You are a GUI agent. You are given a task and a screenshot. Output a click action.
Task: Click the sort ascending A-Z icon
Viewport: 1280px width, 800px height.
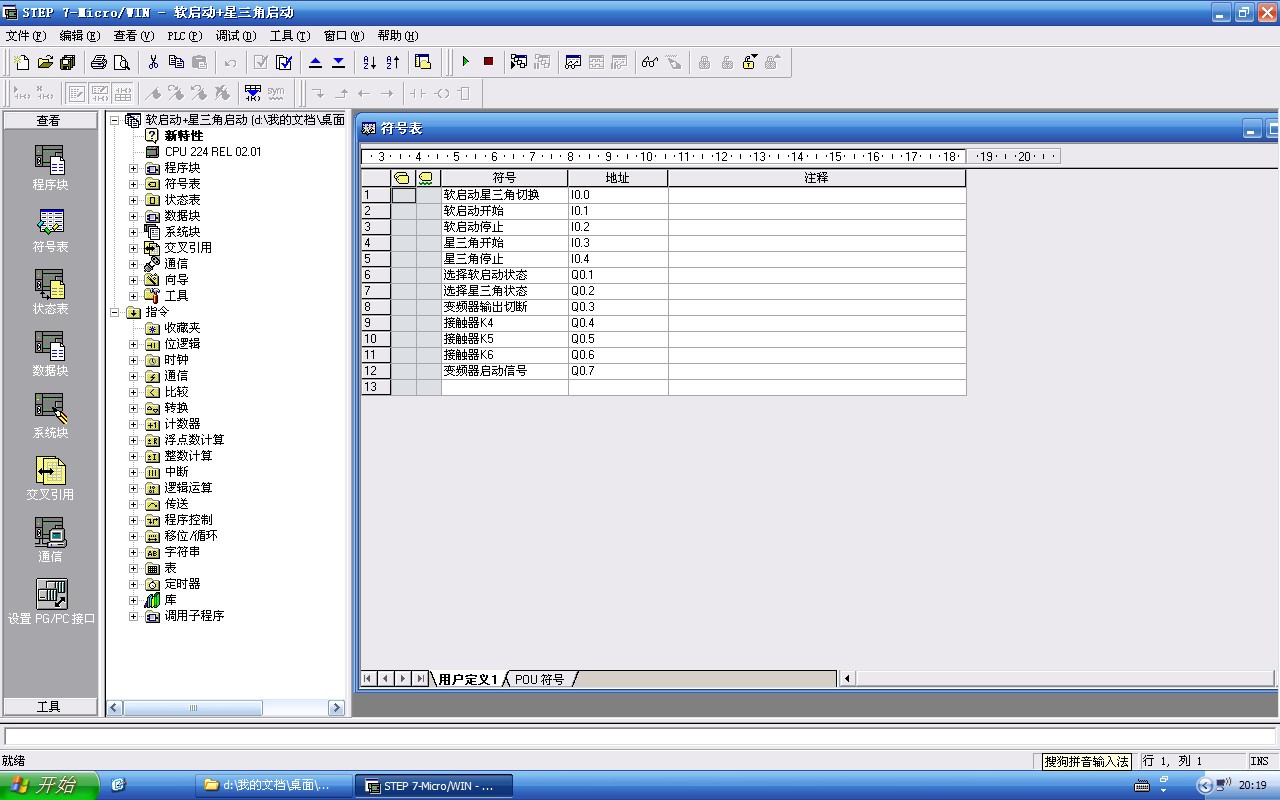(x=369, y=62)
